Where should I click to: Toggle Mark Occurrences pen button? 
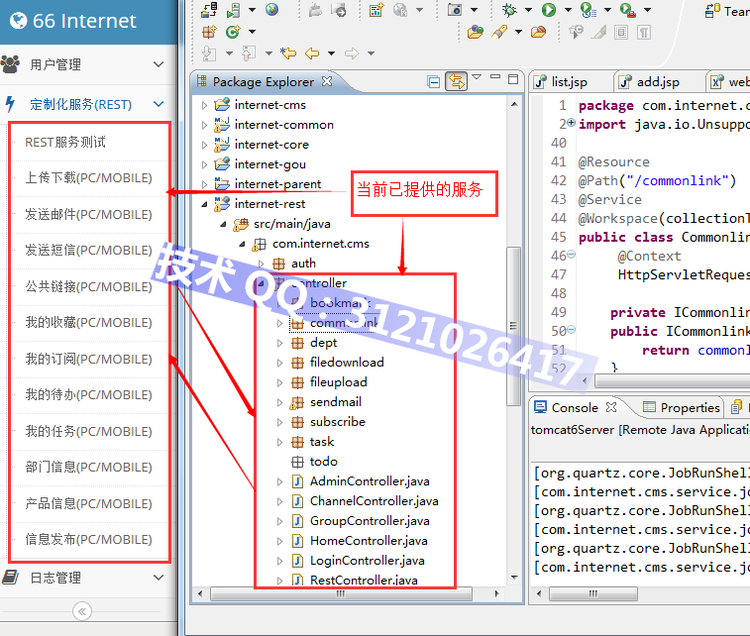[598, 33]
